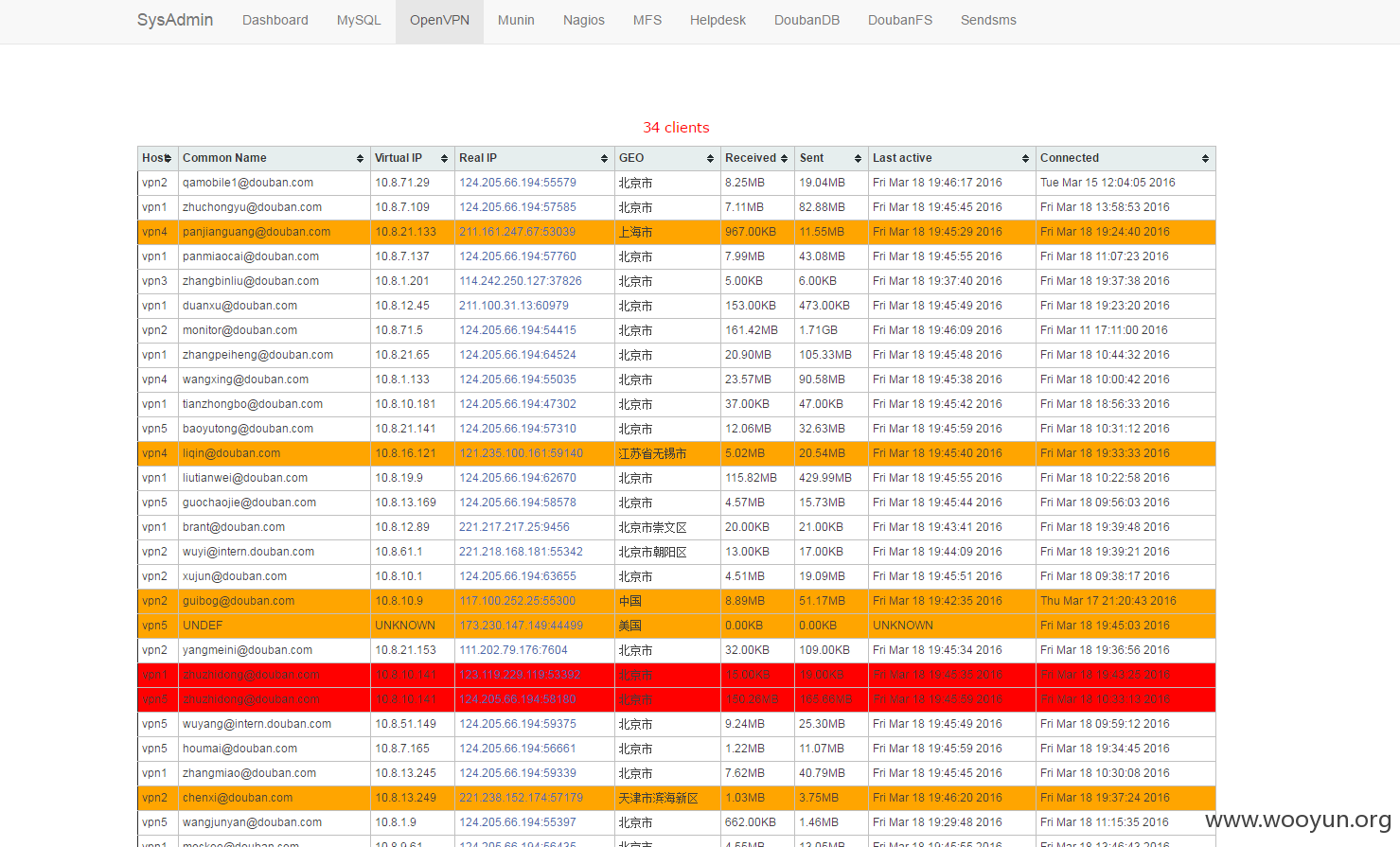Open real IP 117.100.252.25:55300 link
The image size is (1400, 847).
point(518,601)
